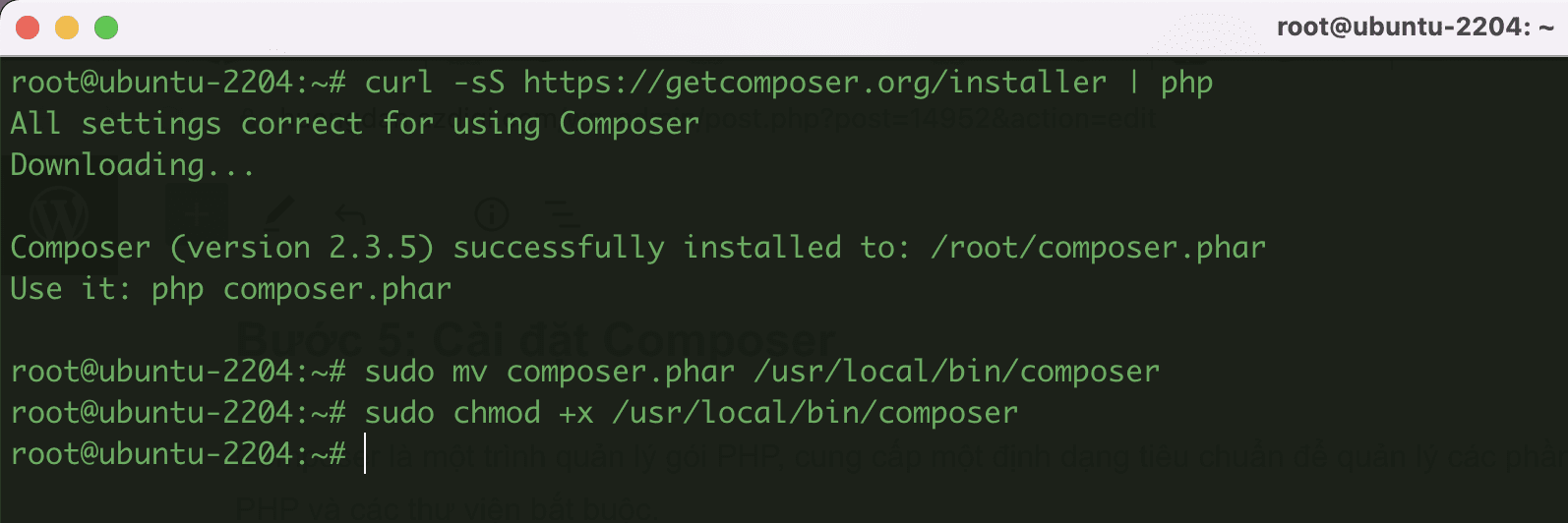
Task: Click the Downloading... status line
Action: (x=132, y=165)
